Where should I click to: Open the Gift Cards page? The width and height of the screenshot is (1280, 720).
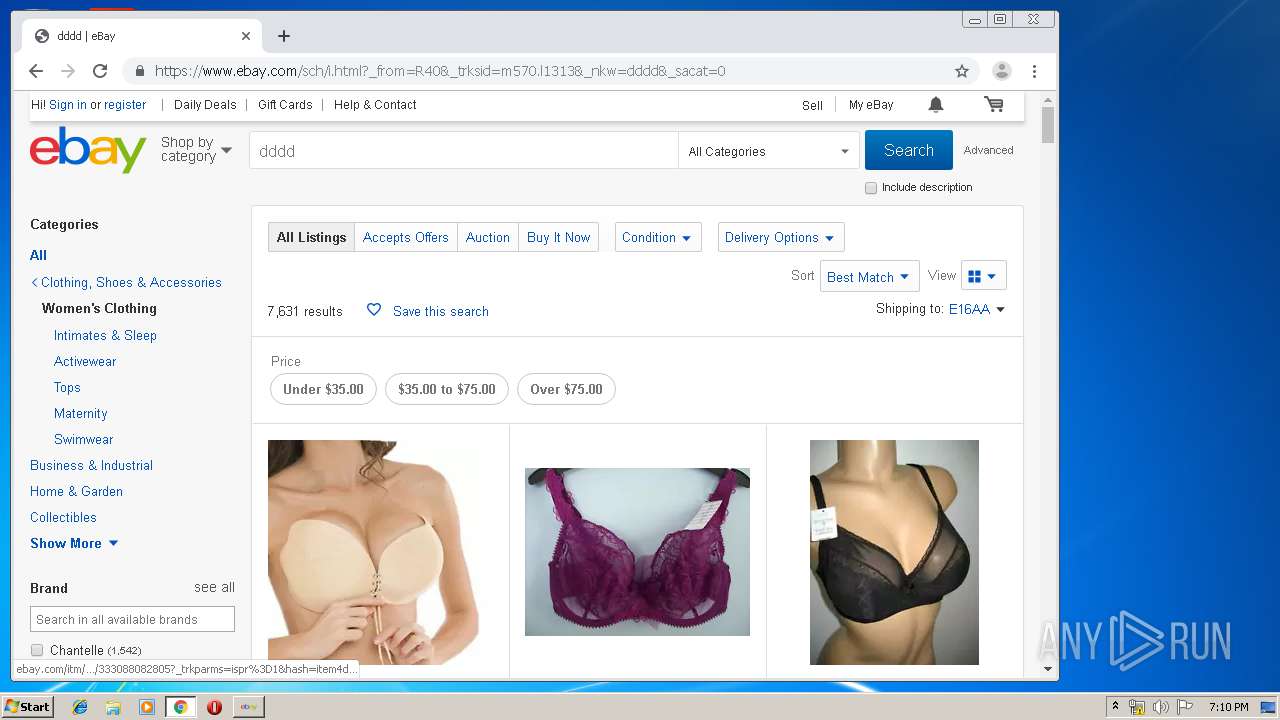(285, 104)
